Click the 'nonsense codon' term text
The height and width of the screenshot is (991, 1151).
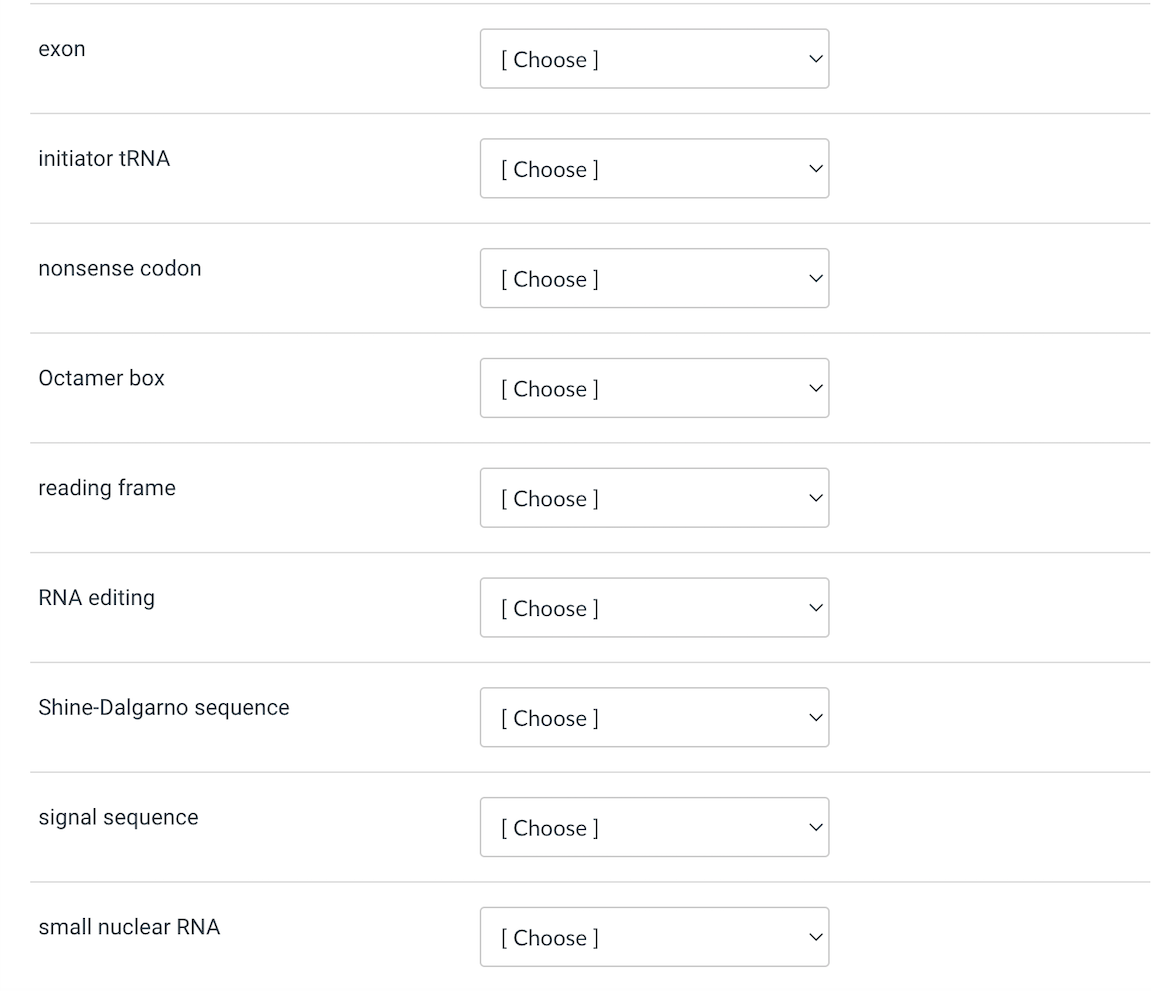(x=120, y=268)
